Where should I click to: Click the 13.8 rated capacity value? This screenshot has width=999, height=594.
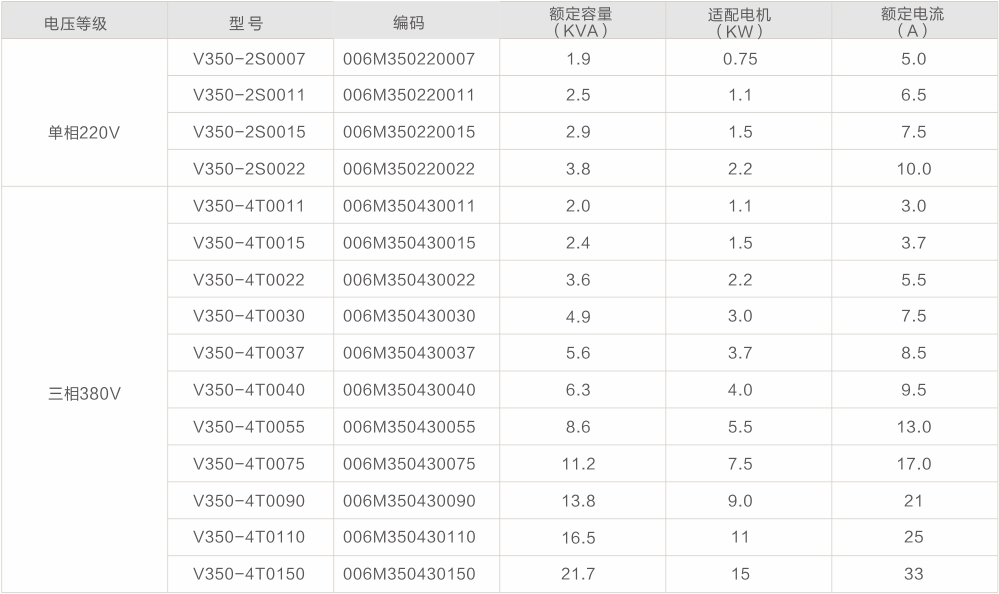578,501
